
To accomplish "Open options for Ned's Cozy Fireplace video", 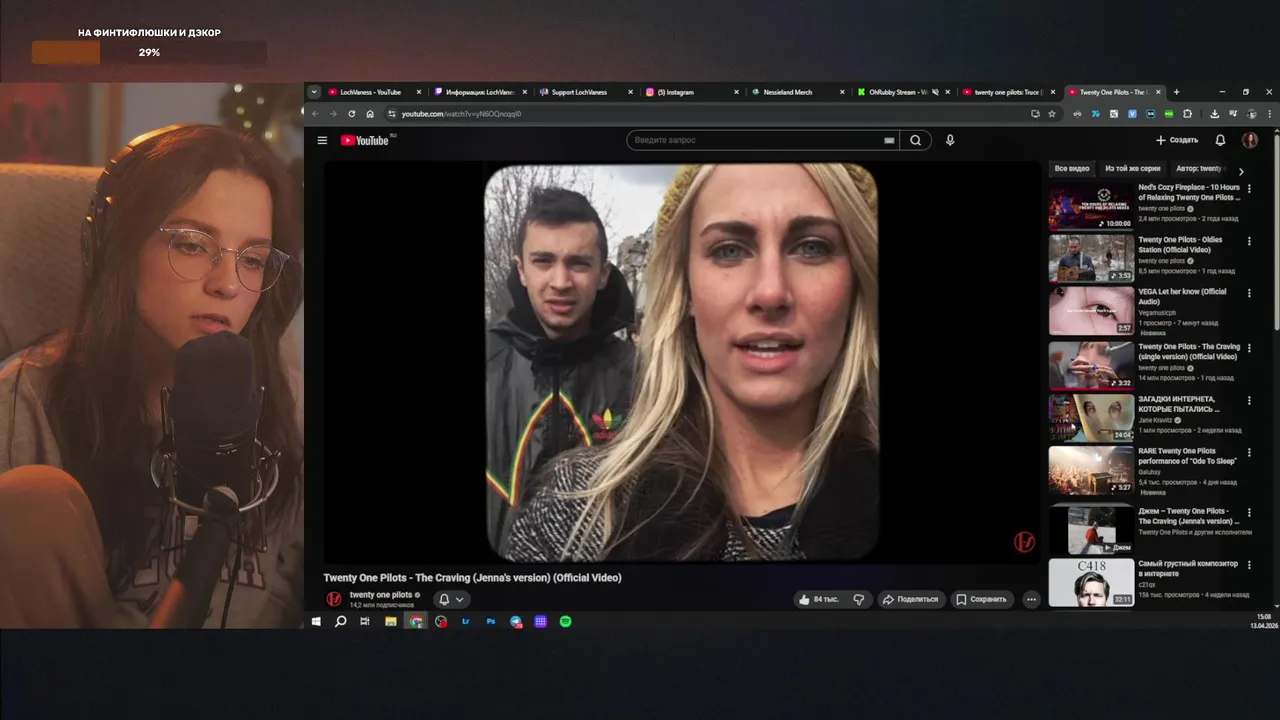I will pyautogui.click(x=1249, y=188).
